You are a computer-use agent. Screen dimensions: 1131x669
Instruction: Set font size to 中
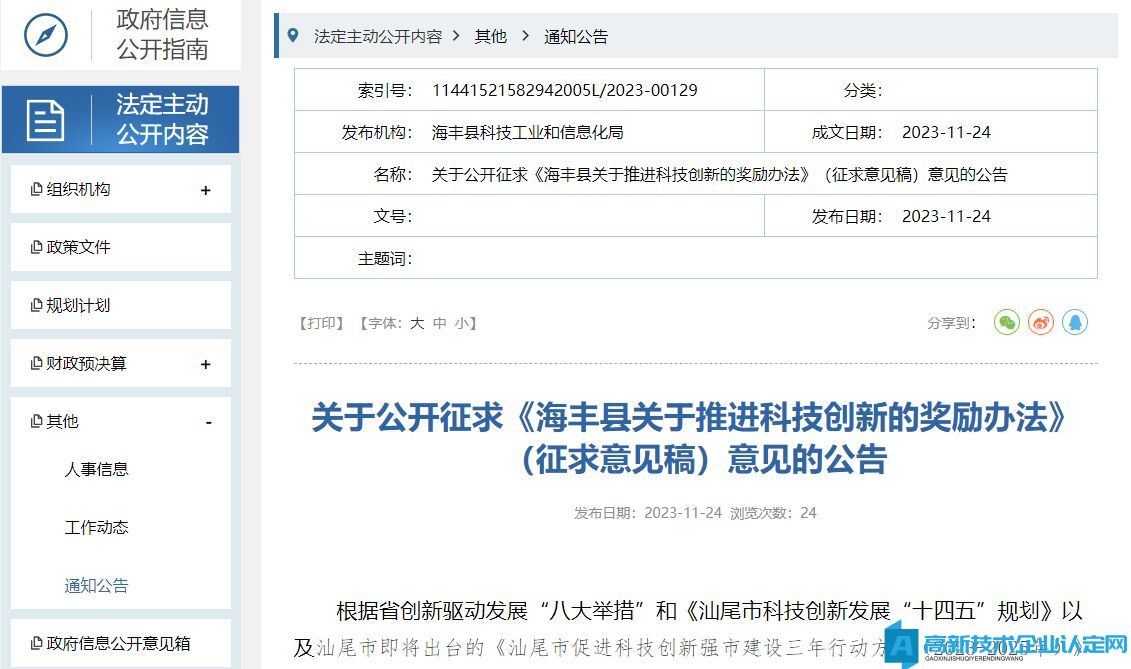click(439, 323)
